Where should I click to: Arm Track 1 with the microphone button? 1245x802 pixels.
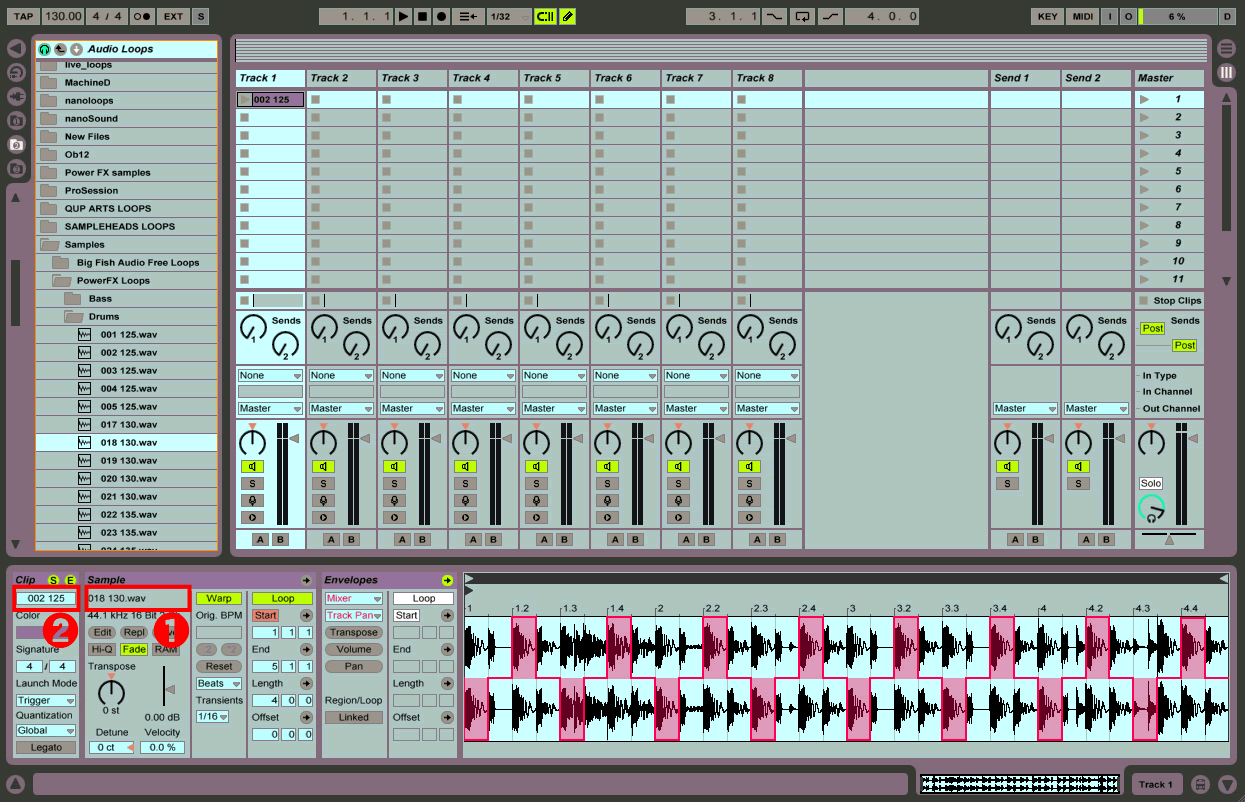click(253, 500)
